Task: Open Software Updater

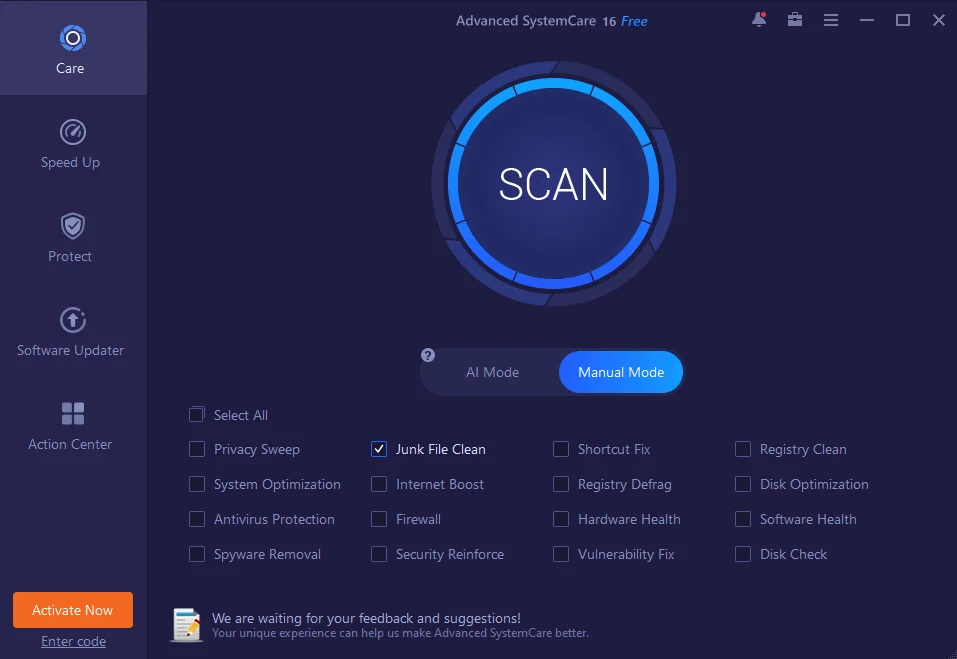Action: click(70, 332)
